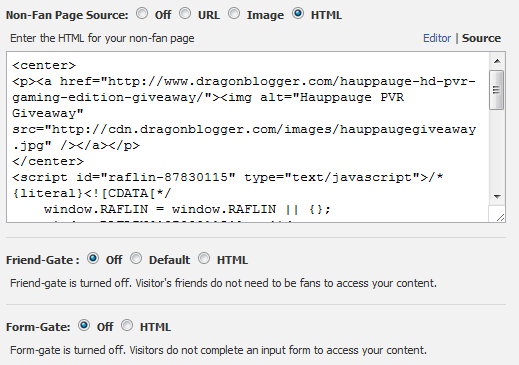
Task: Click the Non-Fan Page Source label
Action: (67, 15)
